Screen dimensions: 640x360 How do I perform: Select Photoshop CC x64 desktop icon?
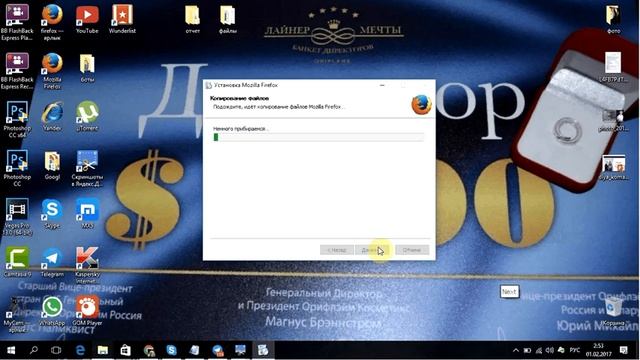point(17,119)
